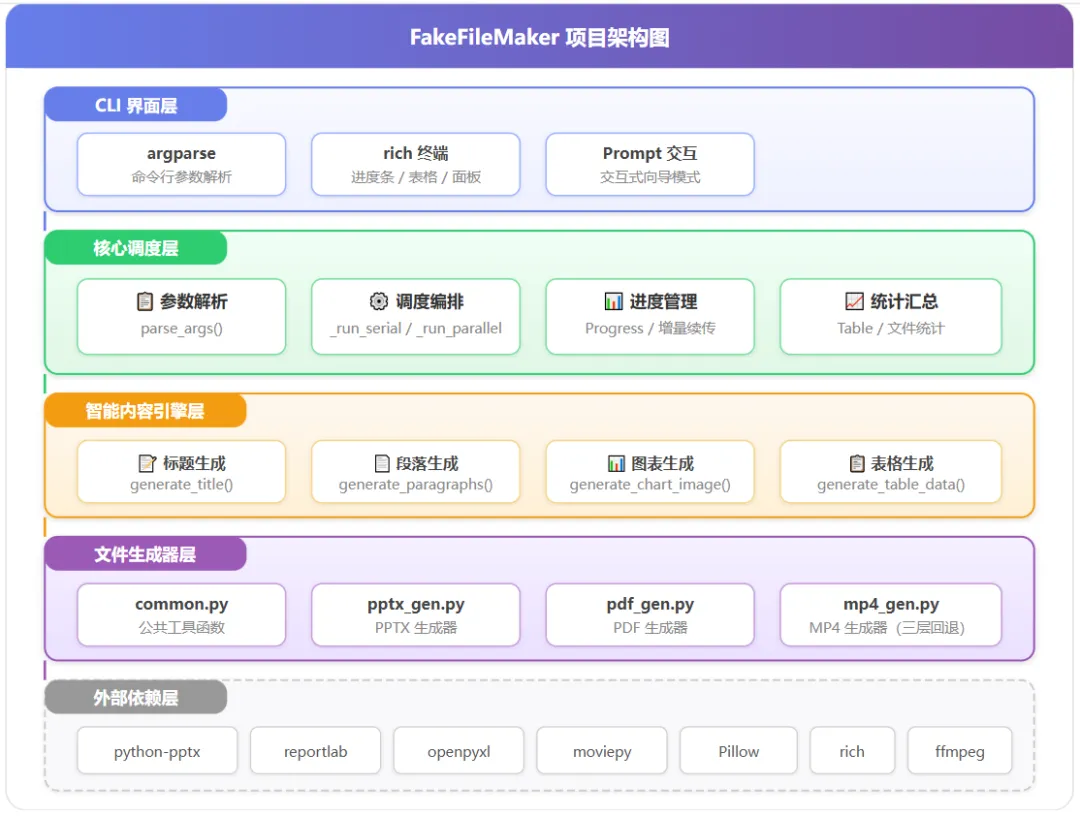Open the pptx_gen.py module card

point(415,615)
